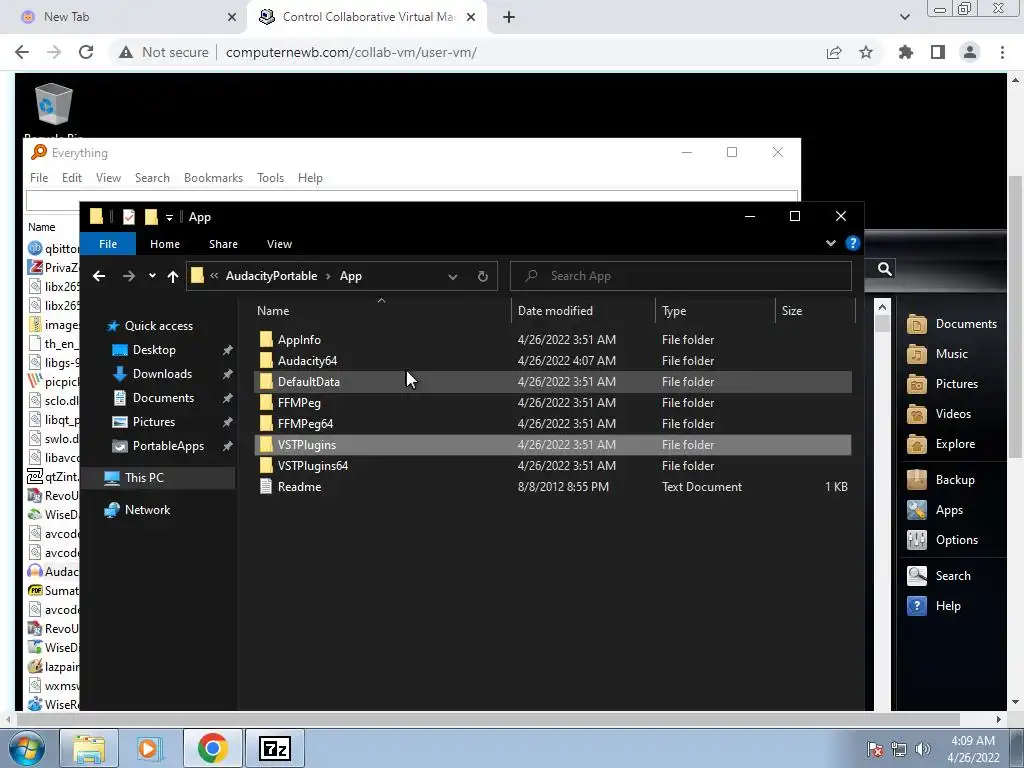The height and width of the screenshot is (768, 1024).
Task: Open Chrome extensions puzzle icon
Action: pyautogui.click(x=905, y=52)
